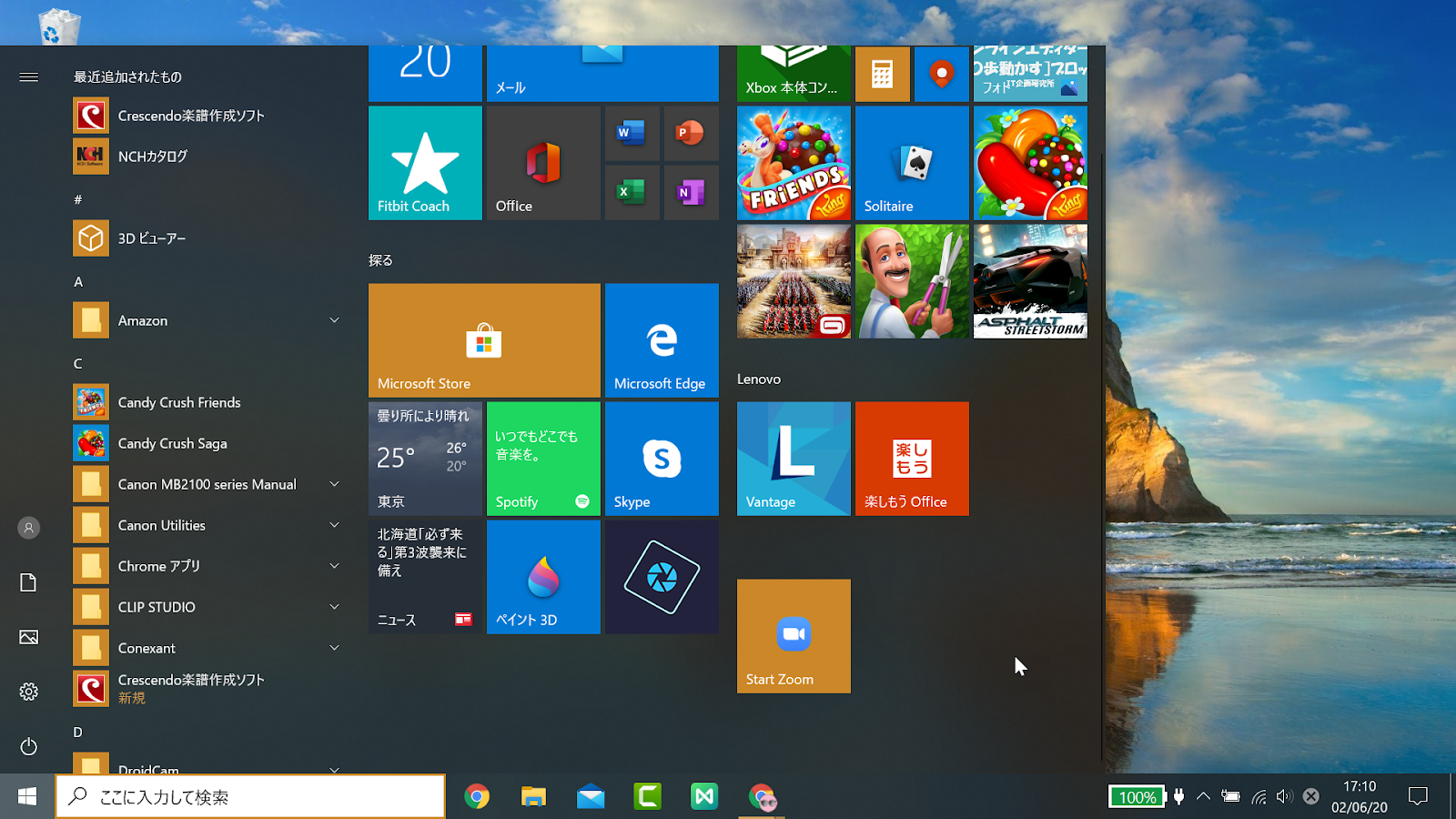Open the Gardenscapes gardener game tile
The width and height of the screenshot is (1456, 819).
[x=912, y=281]
